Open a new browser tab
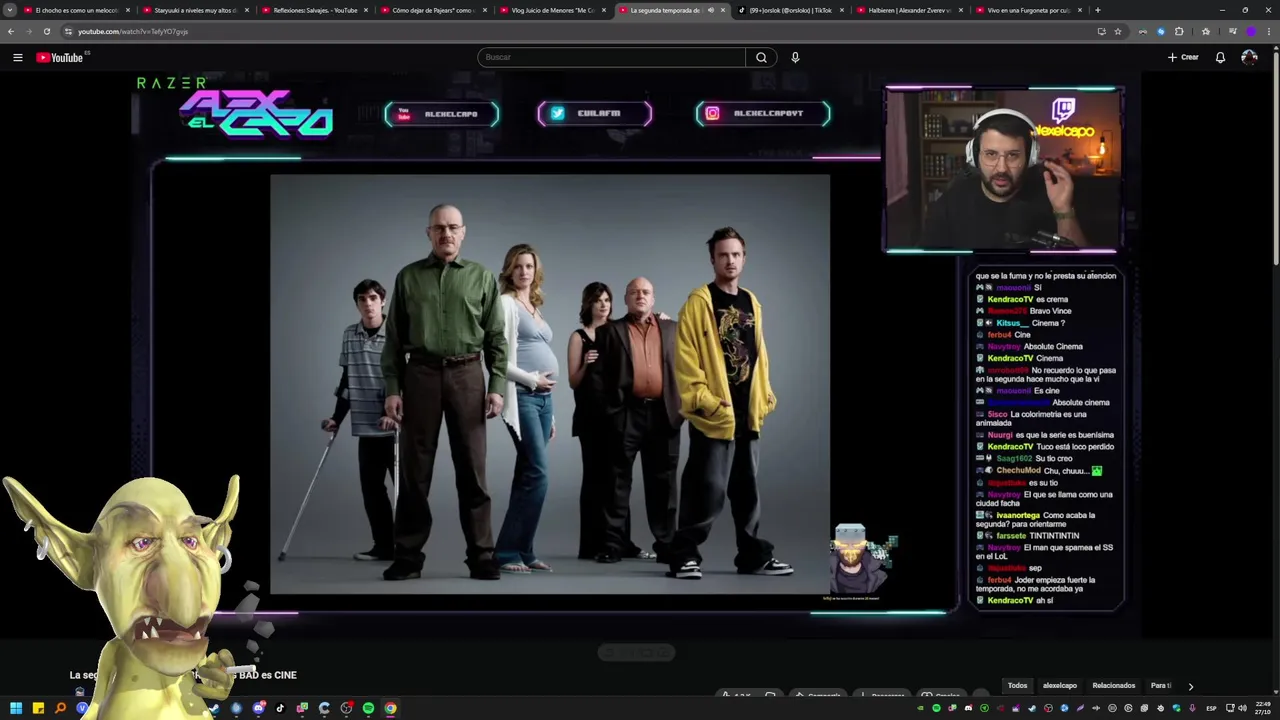Viewport: 1280px width, 720px height. coord(1097,10)
